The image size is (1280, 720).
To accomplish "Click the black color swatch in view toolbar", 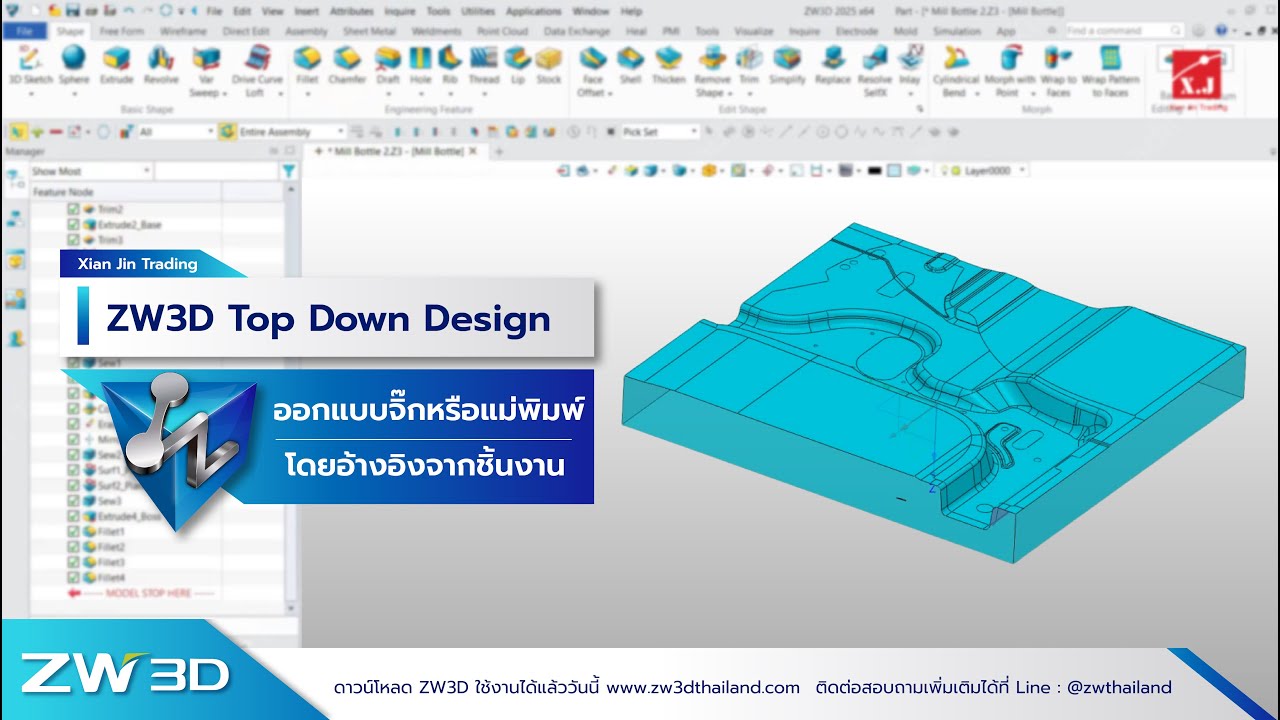I will (x=874, y=171).
